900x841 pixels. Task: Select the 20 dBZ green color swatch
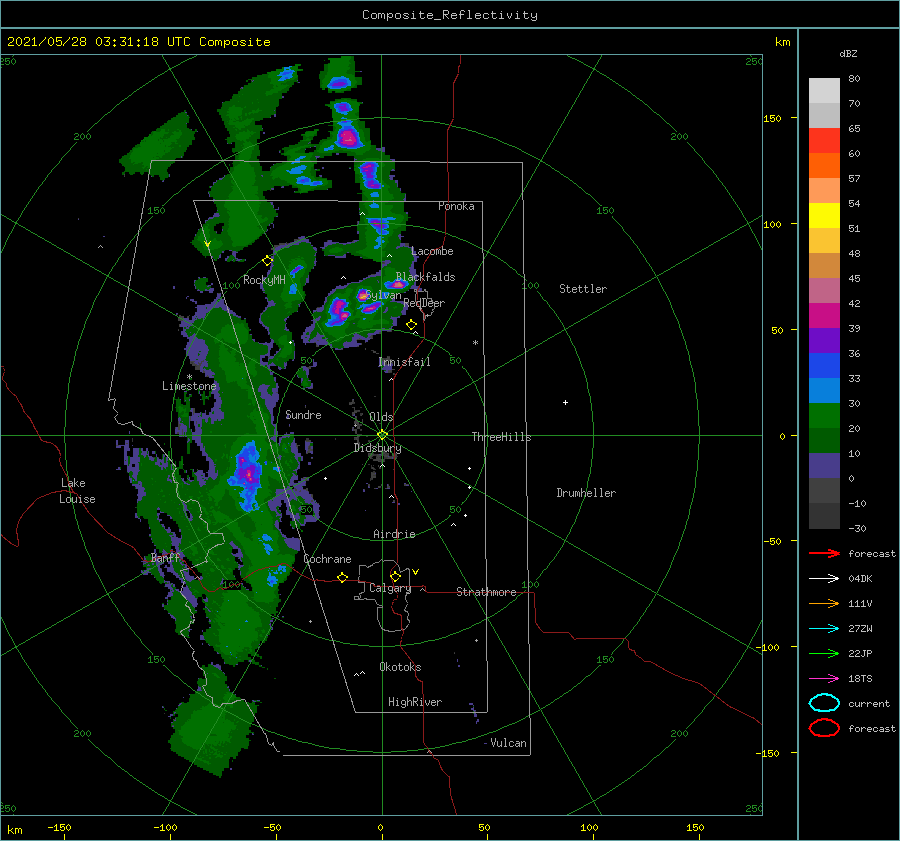(824, 416)
